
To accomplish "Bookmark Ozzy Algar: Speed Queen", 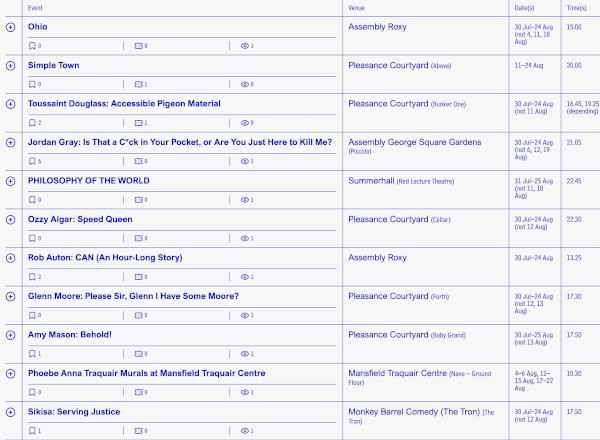I will point(33,238).
